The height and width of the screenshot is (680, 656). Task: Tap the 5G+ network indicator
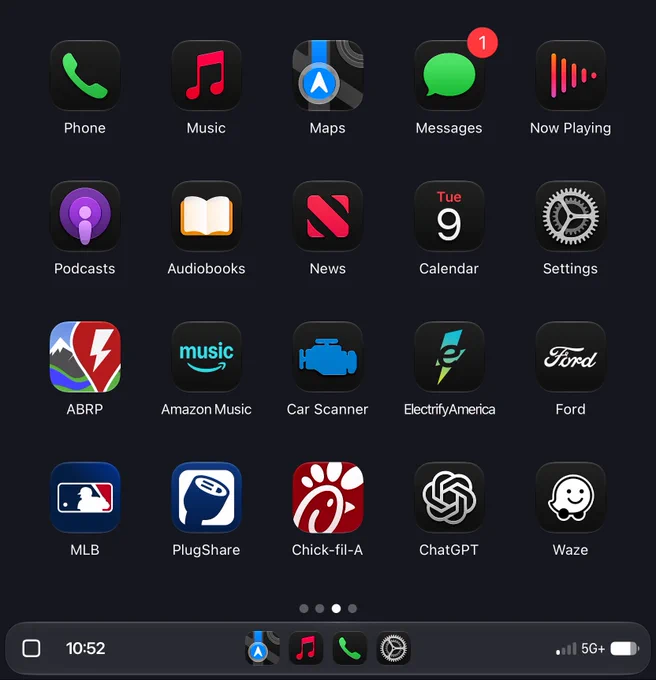593,648
